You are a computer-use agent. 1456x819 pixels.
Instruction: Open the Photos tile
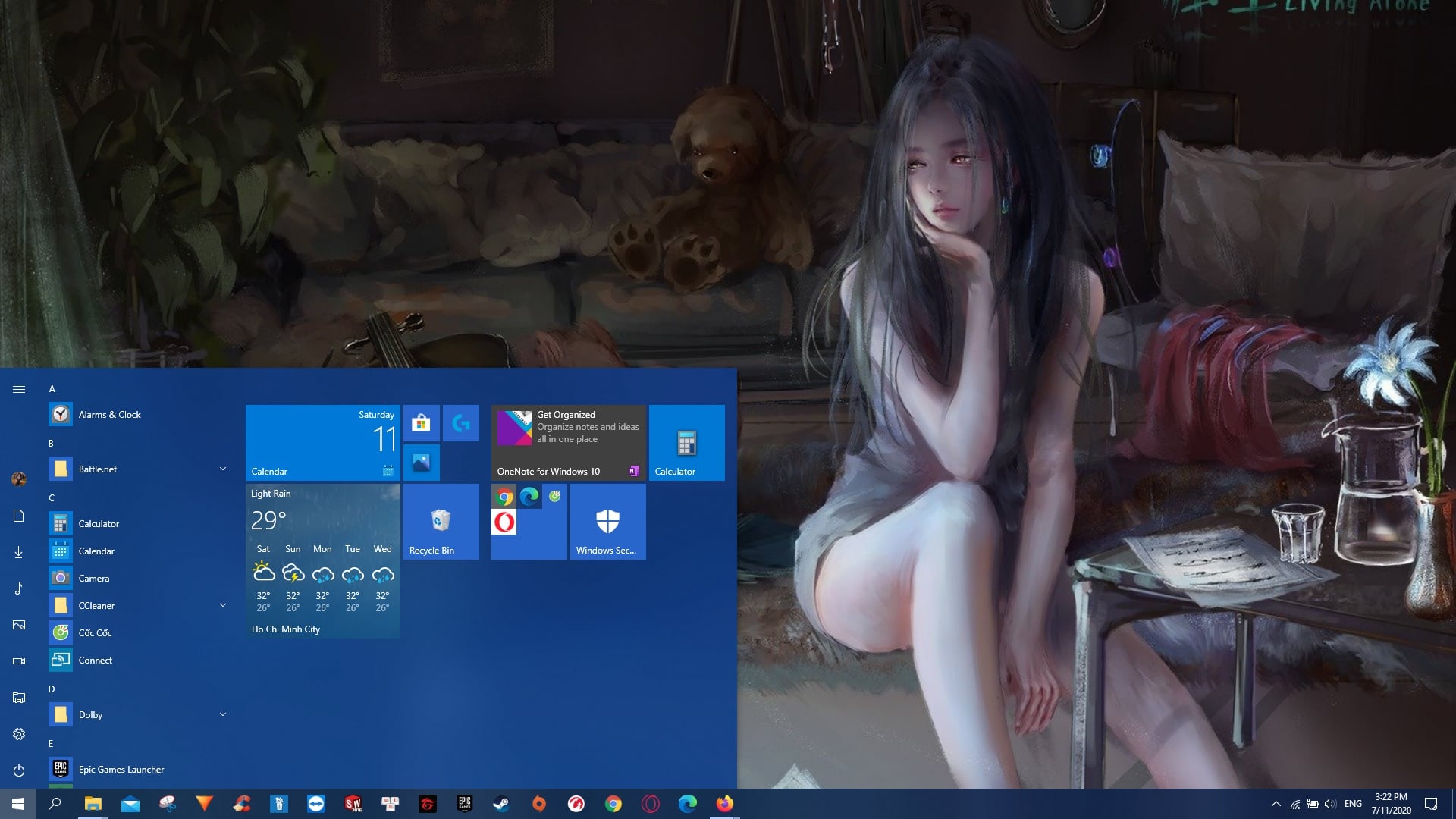(422, 463)
